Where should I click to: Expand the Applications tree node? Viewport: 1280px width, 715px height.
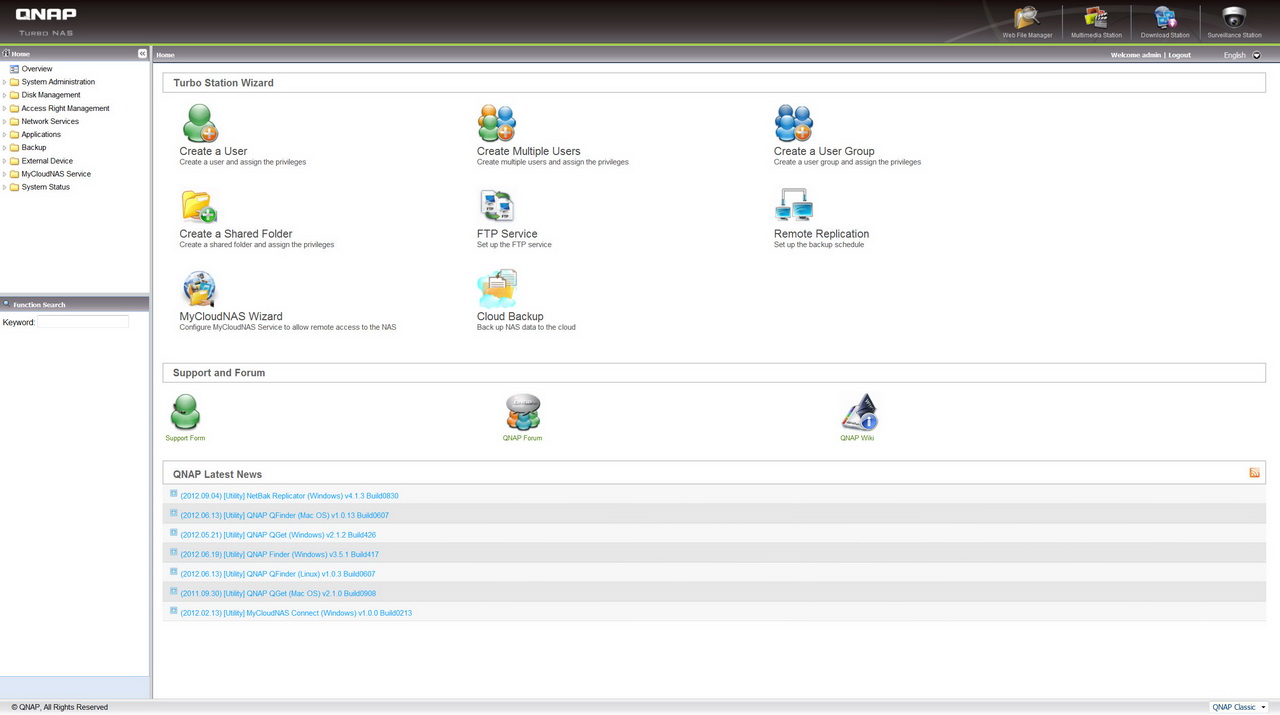(x=4, y=134)
